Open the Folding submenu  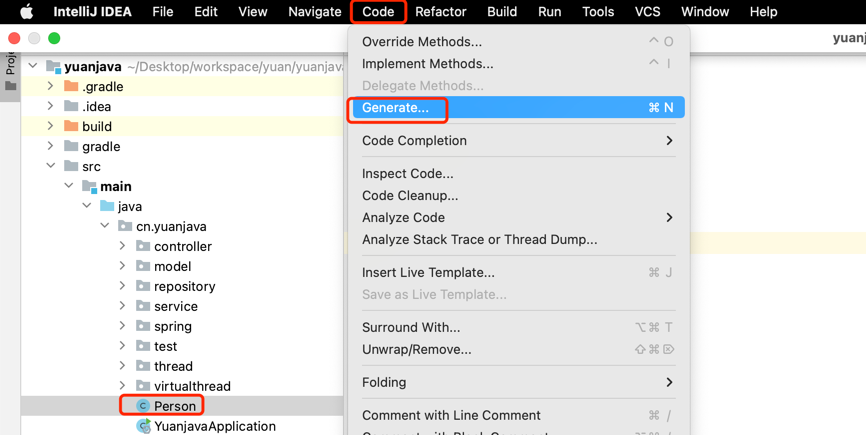coord(518,382)
